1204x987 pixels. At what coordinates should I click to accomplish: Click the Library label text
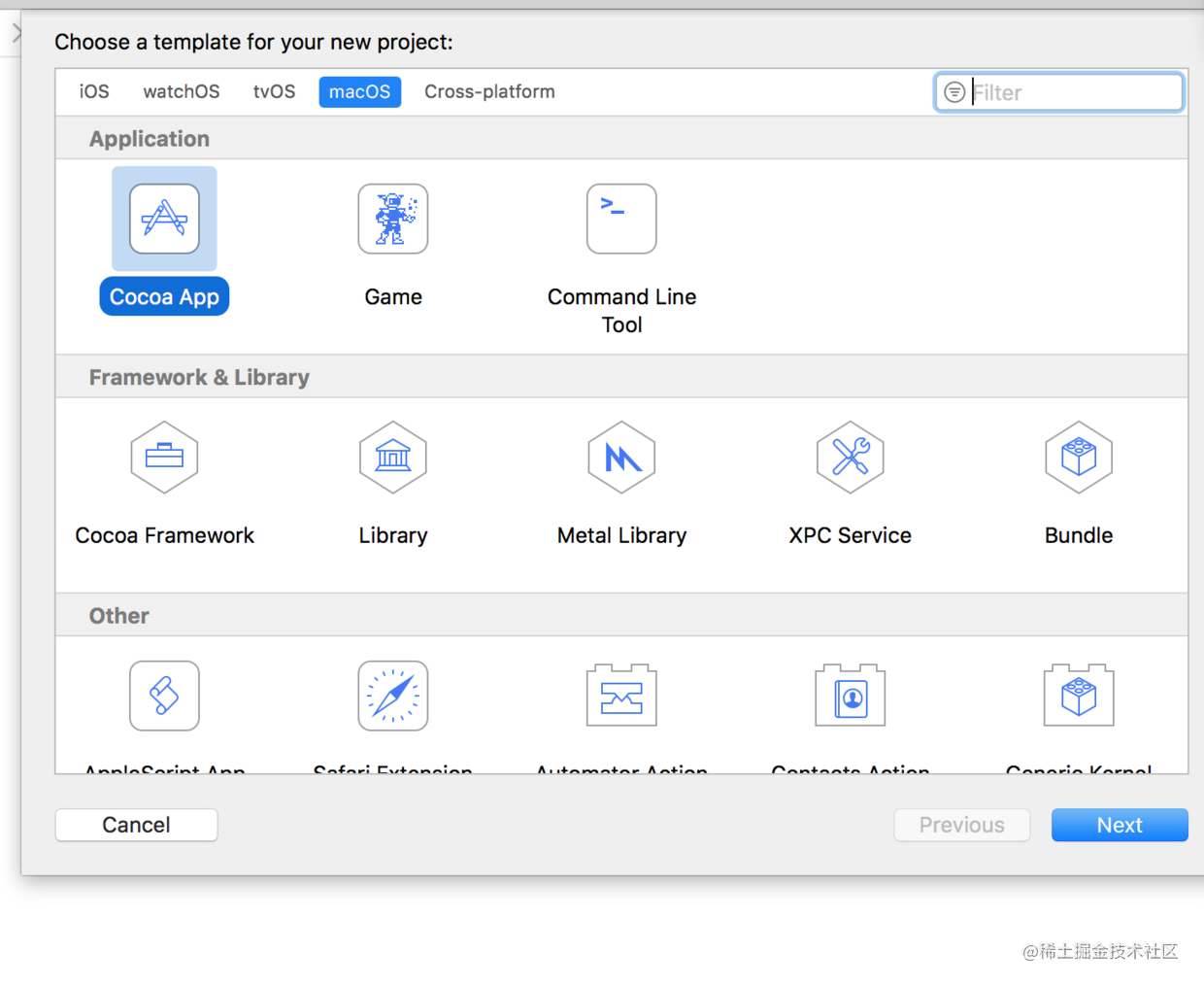point(393,535)
